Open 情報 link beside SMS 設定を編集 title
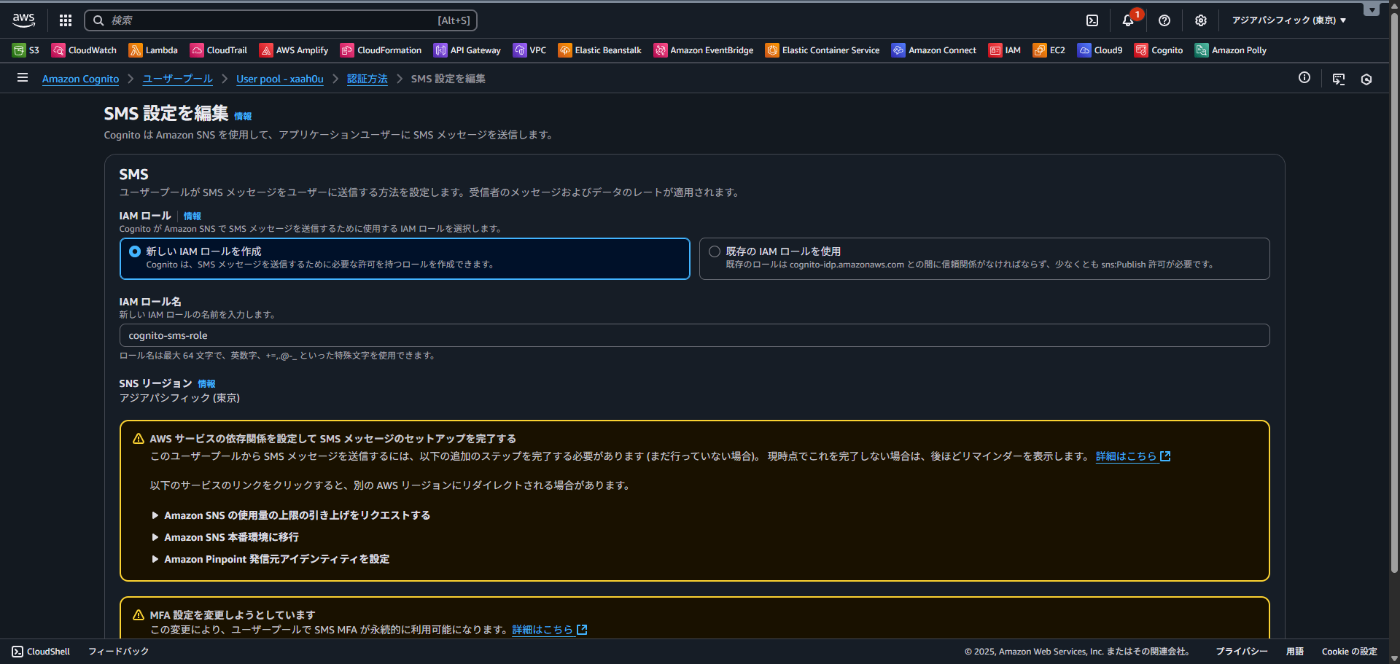Screen dimensions: 1400x664 243,116
